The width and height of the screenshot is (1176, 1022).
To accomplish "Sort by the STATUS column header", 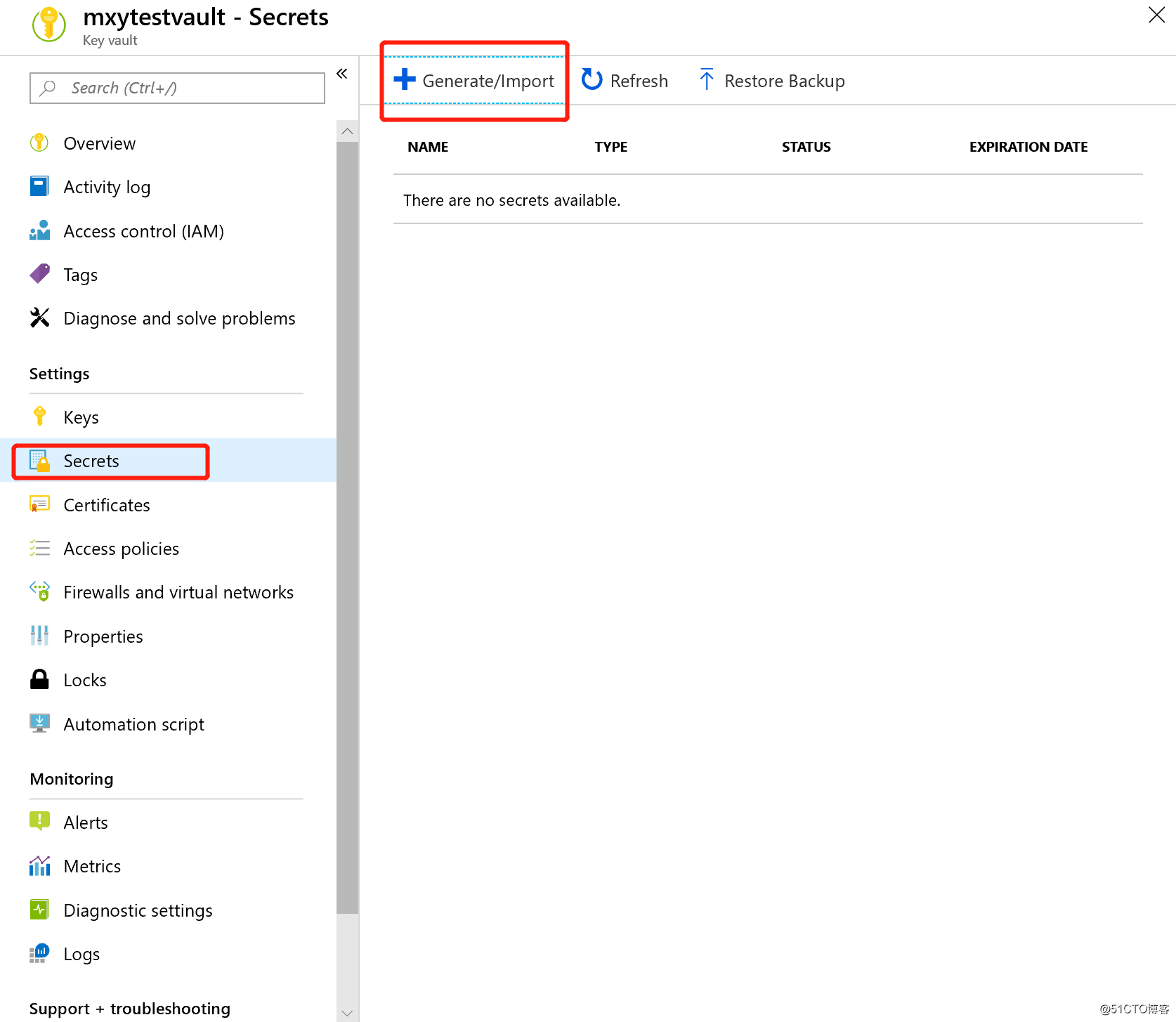I will pyautogui.click(x=806, y=147).
